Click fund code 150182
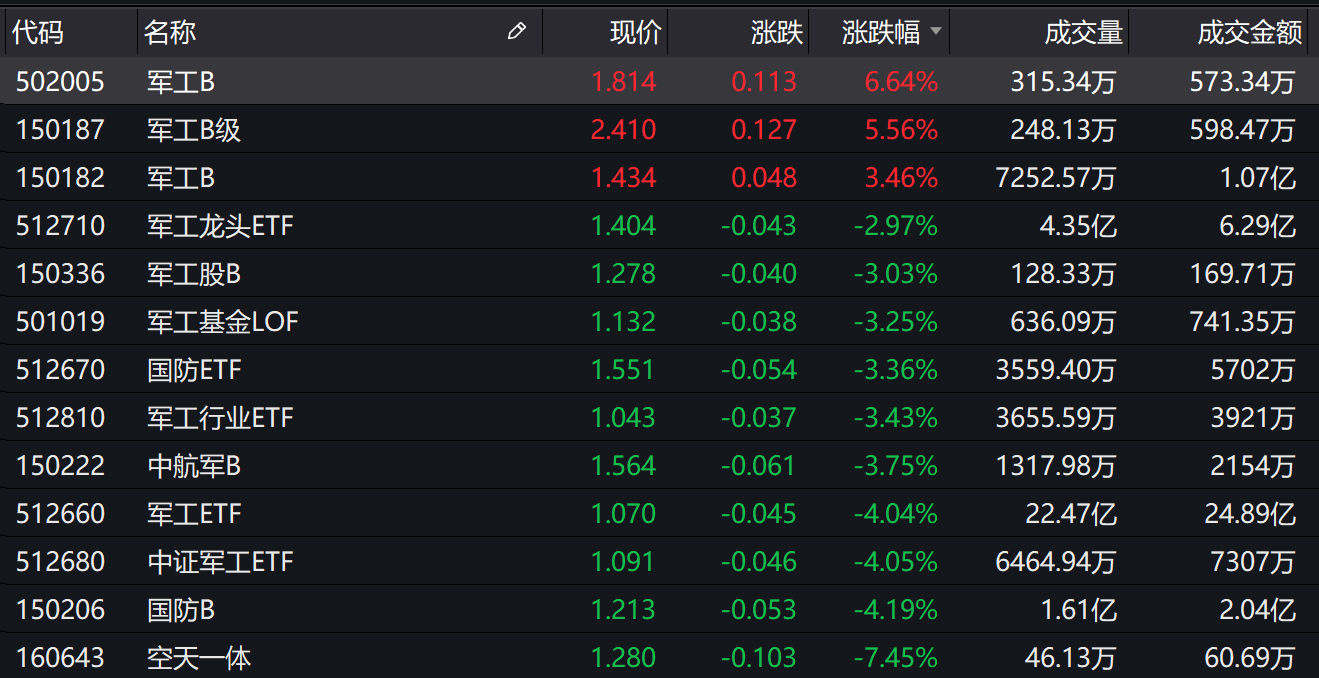The image size is (1319, 678). pos(60,178)
